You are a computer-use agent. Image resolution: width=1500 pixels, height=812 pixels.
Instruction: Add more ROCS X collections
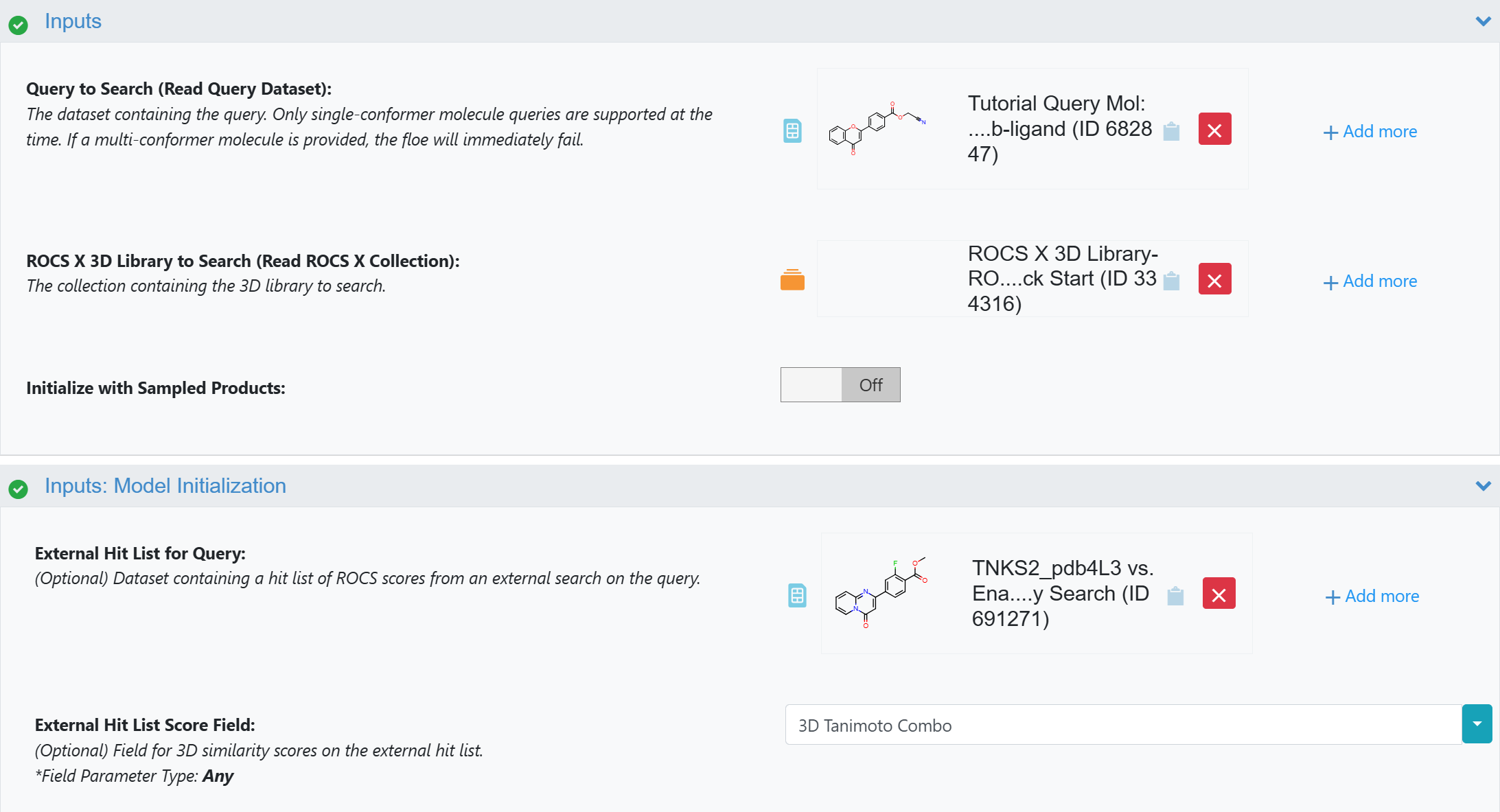[1370, 281]
